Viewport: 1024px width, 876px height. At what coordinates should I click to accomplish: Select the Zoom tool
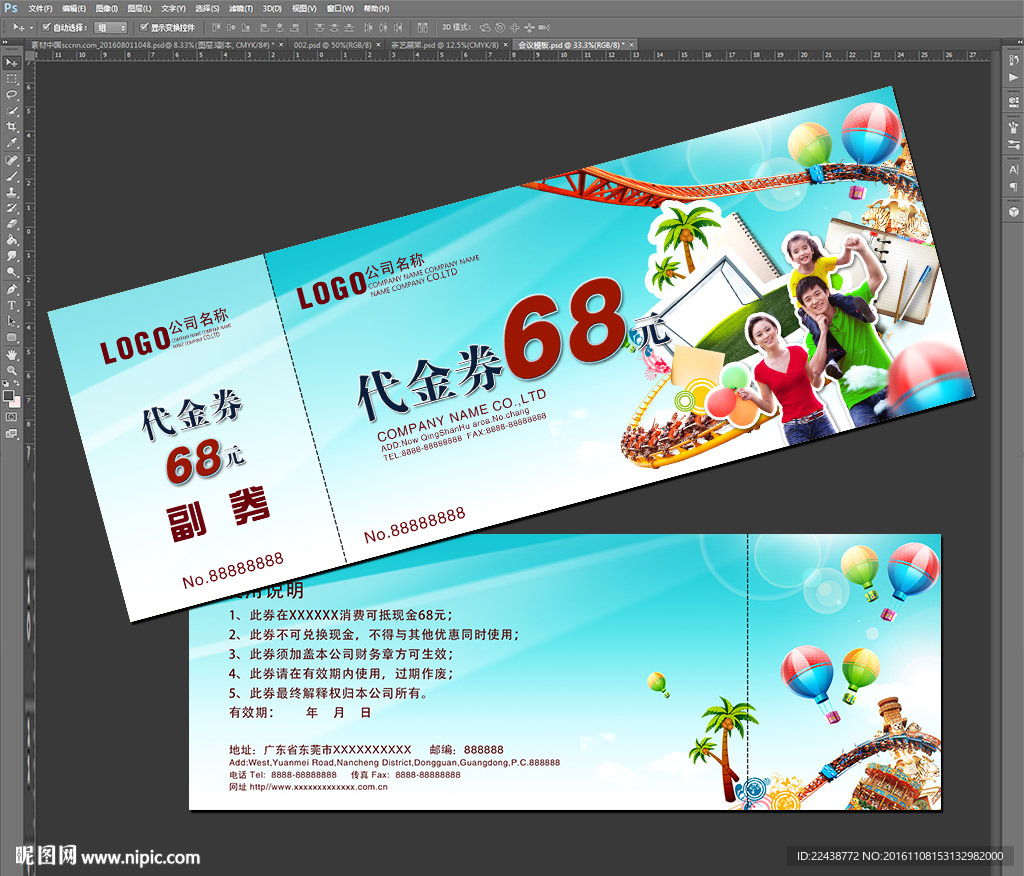tap(12, 370)
